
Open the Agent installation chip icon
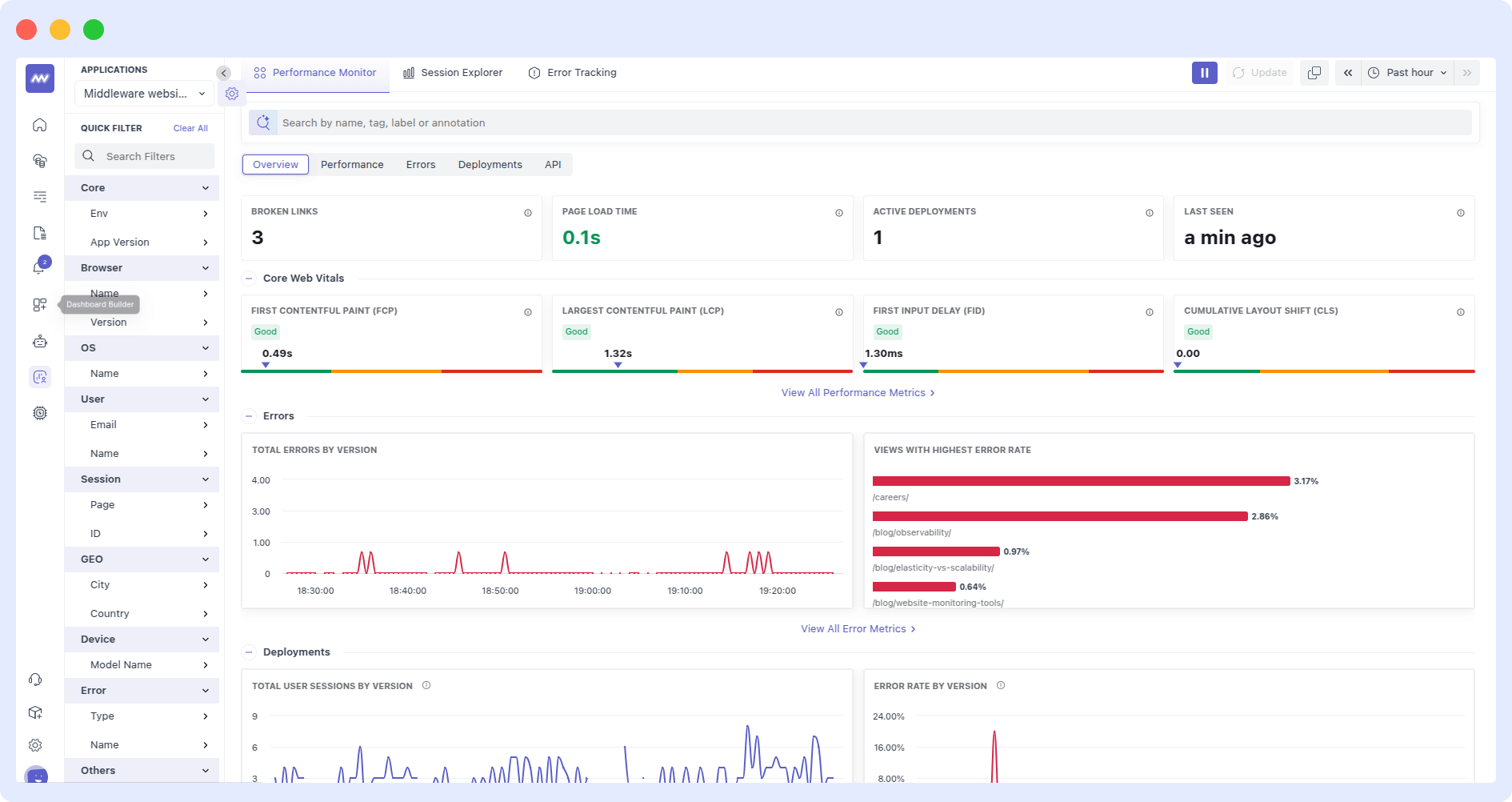click(x=35, y=712)
